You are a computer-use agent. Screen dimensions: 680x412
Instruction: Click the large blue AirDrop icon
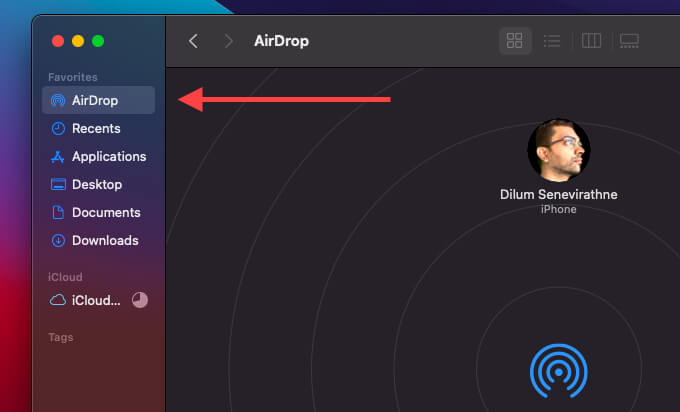pos(559,371)
